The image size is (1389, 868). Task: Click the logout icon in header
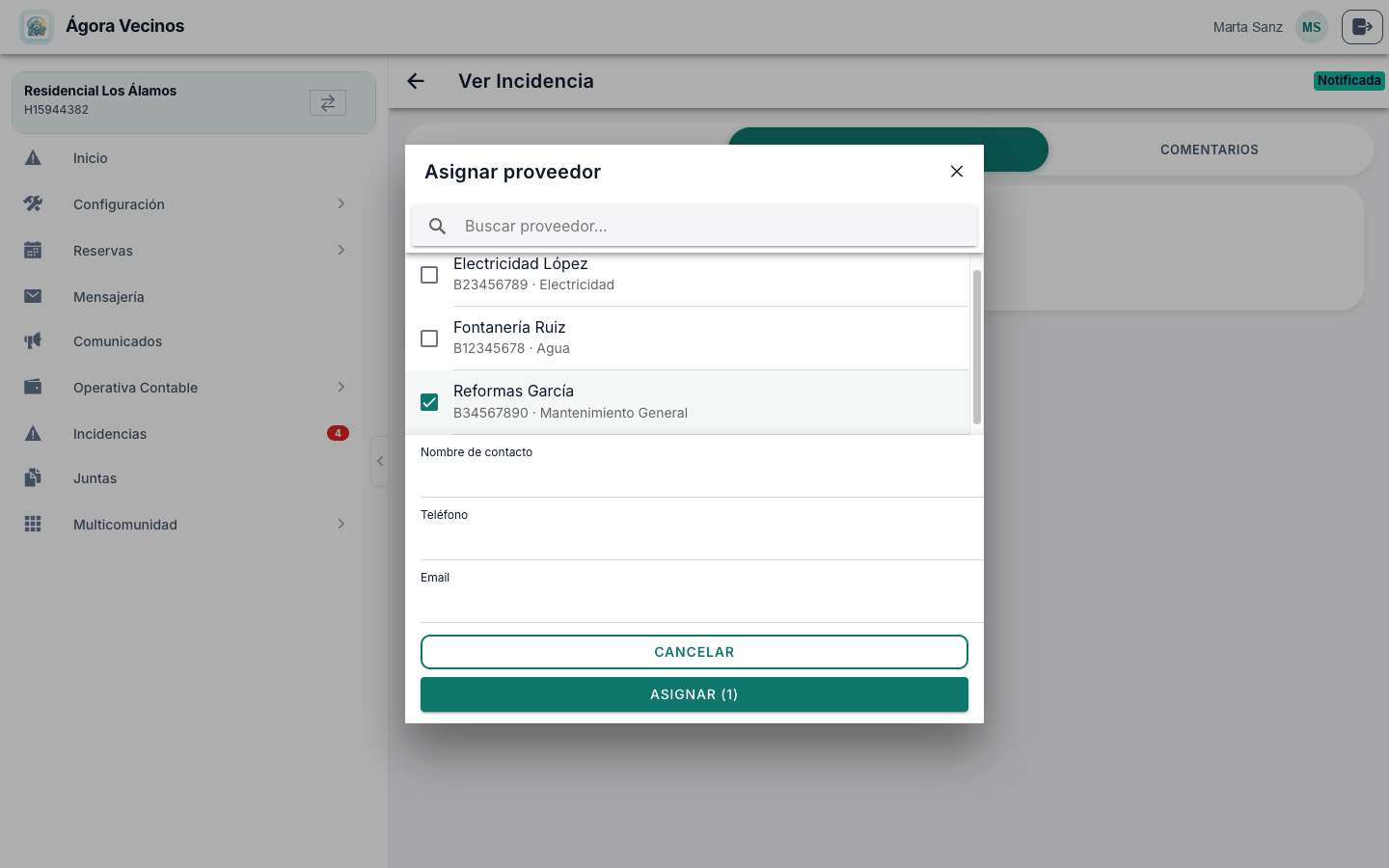pyautogui.click(x=1362, y=27)
